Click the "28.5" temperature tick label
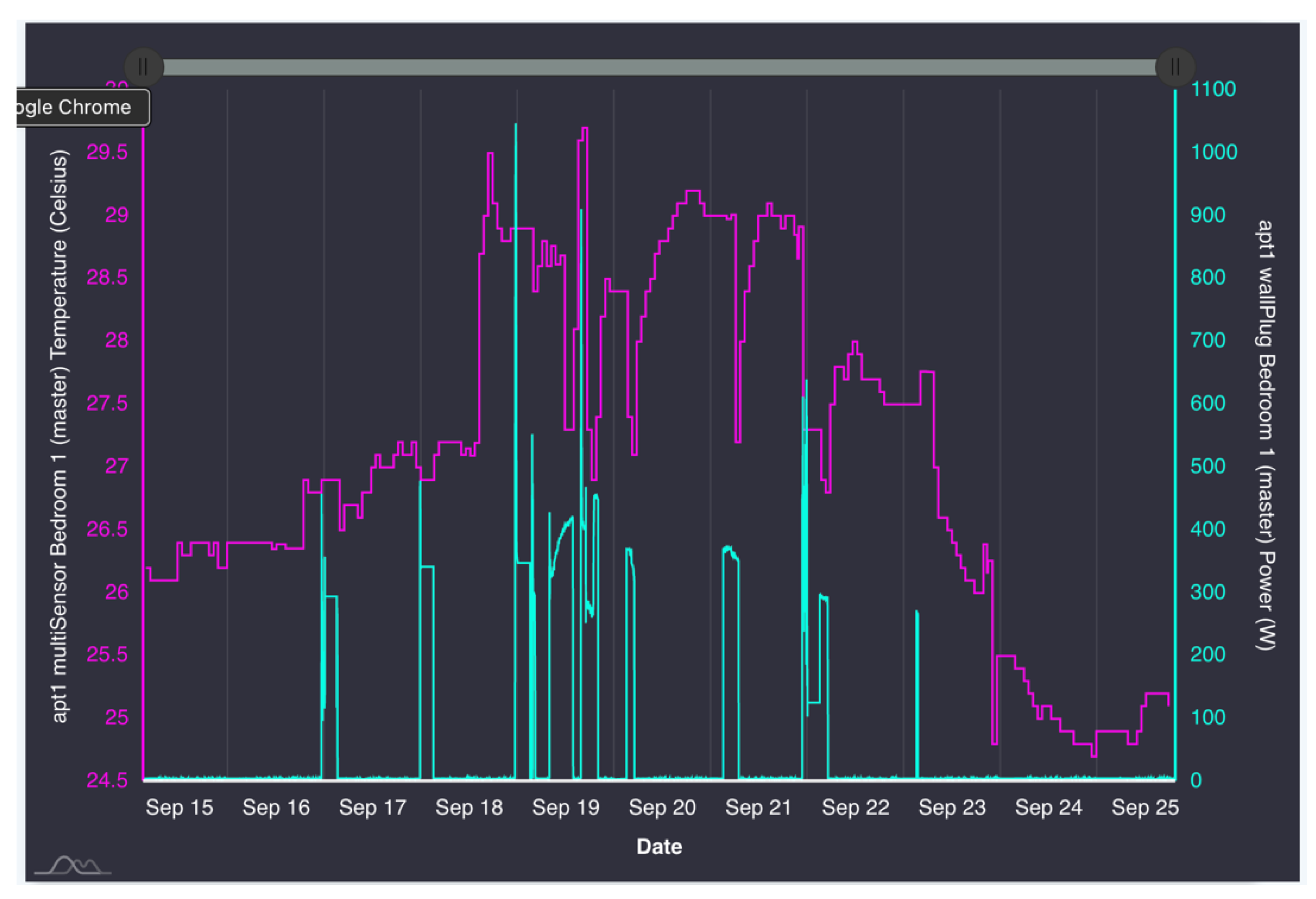The image size is (1316, 899). pos(107,278)
